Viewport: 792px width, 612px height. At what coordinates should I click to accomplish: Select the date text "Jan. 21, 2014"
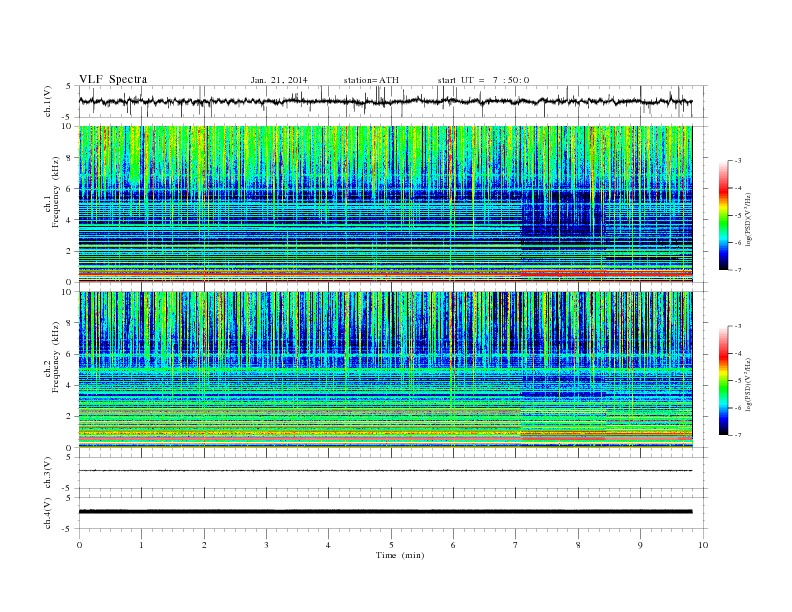coord(279,80)
